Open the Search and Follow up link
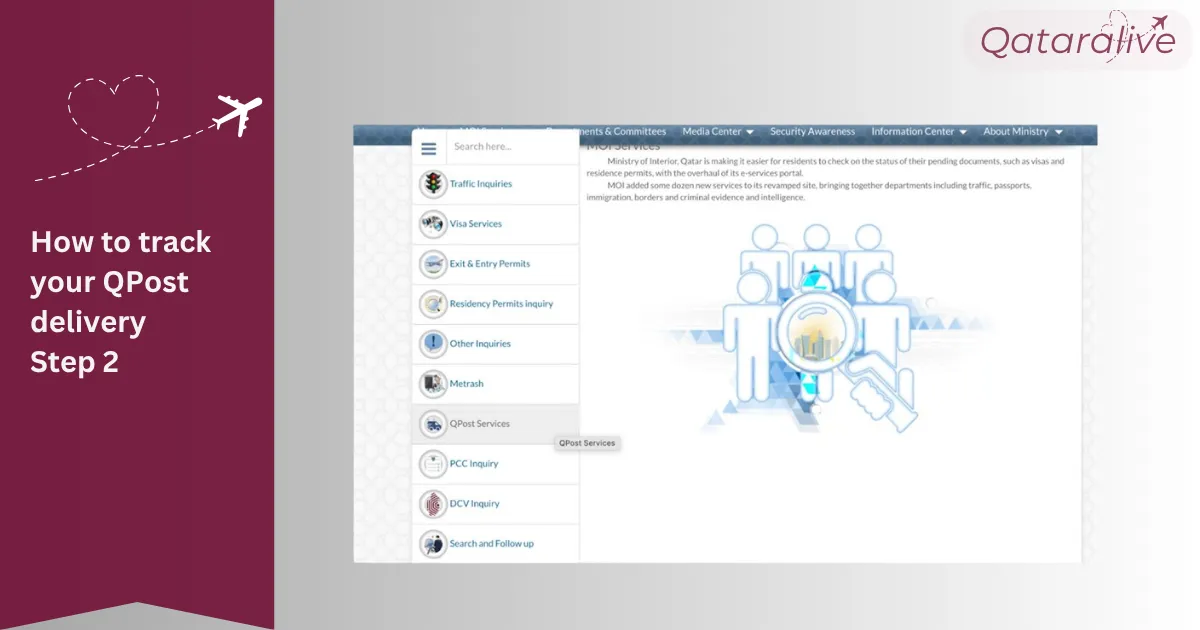 pyautogui.click(x=492, y=544)
